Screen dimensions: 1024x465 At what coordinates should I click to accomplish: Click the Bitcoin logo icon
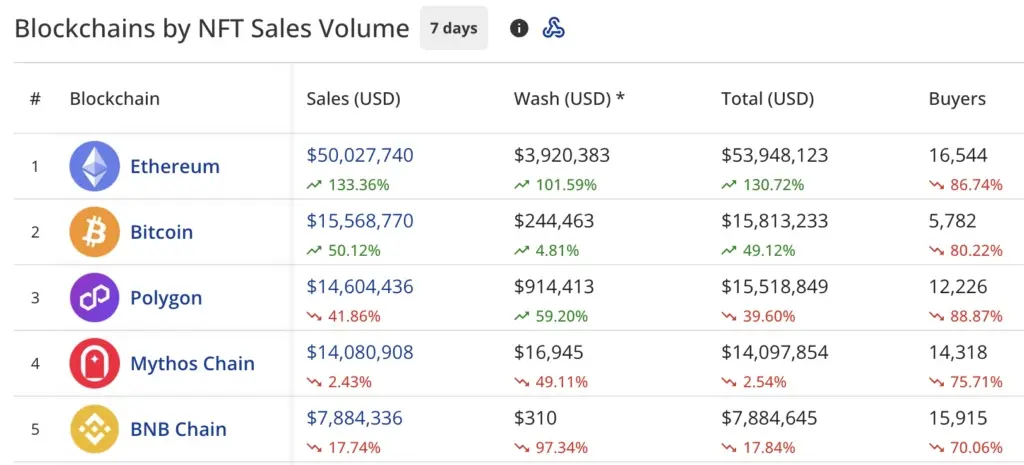95,232
